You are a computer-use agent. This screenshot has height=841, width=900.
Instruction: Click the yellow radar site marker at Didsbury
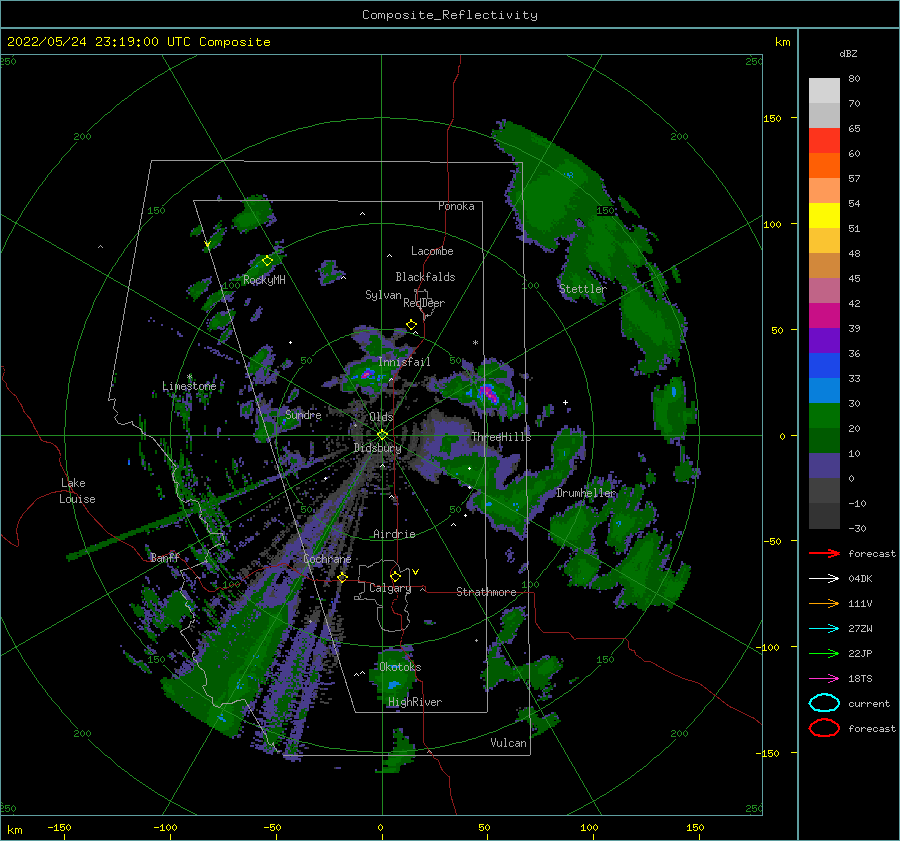382,435
